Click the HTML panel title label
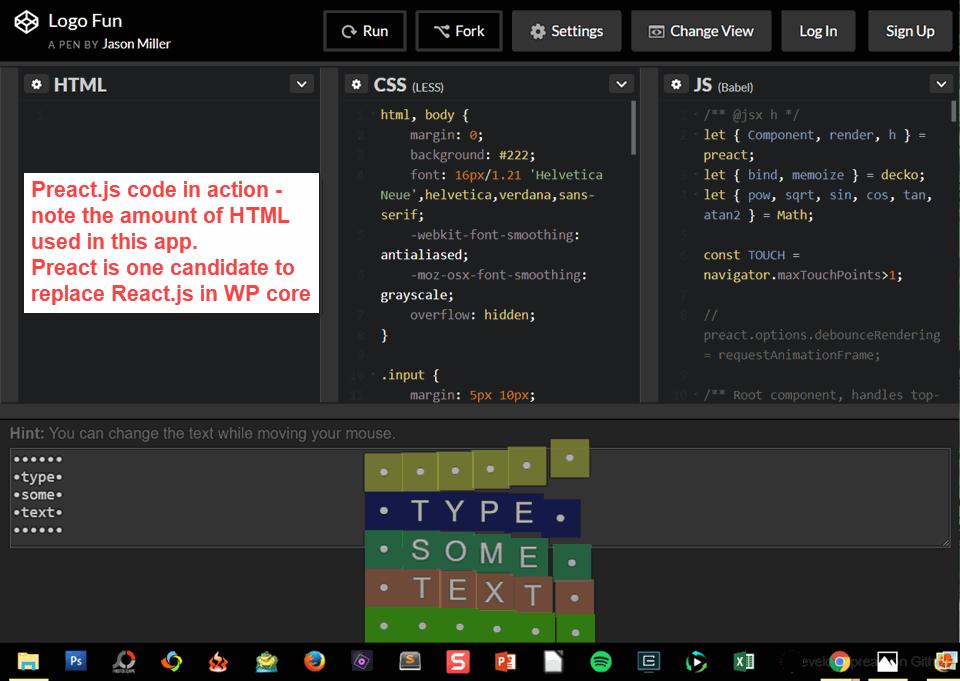This screenshot has height=681, width=960. coord(80,85)
